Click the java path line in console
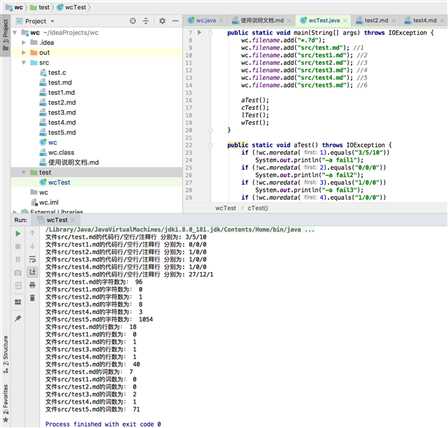 pyautogui.click(x=180, y=230)
